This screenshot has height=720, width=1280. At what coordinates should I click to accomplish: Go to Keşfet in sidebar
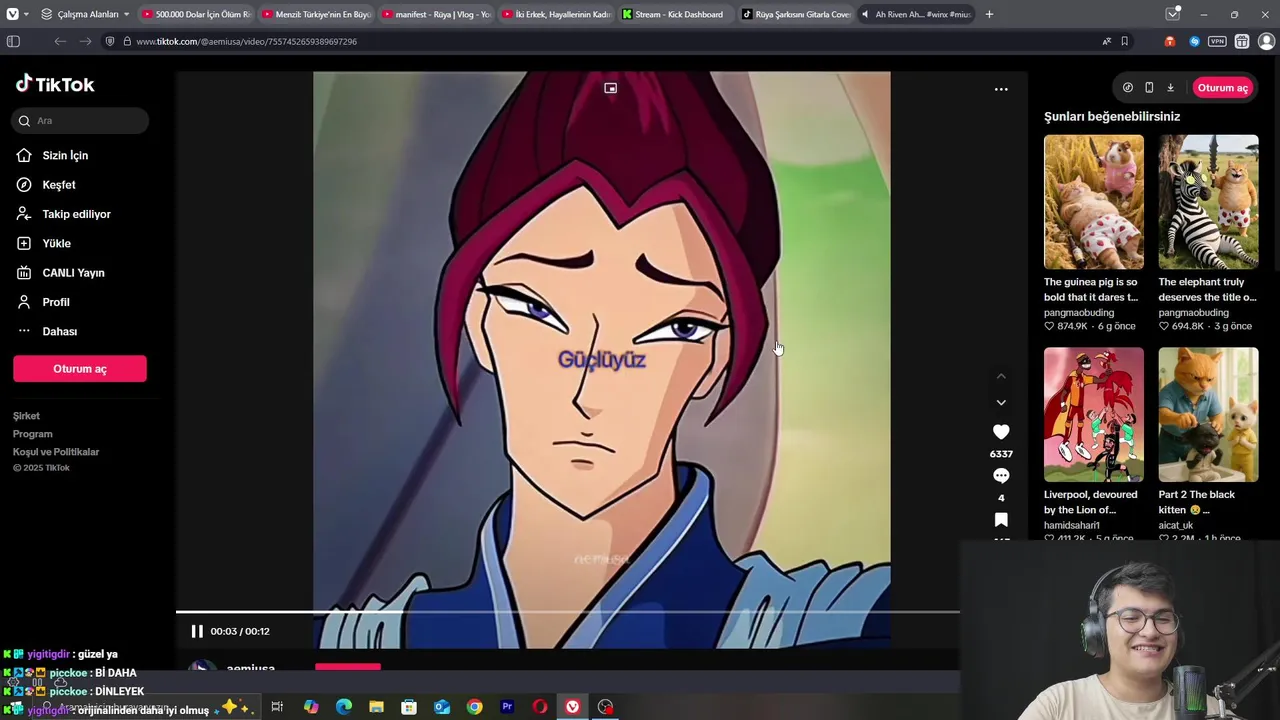[58, 185]
